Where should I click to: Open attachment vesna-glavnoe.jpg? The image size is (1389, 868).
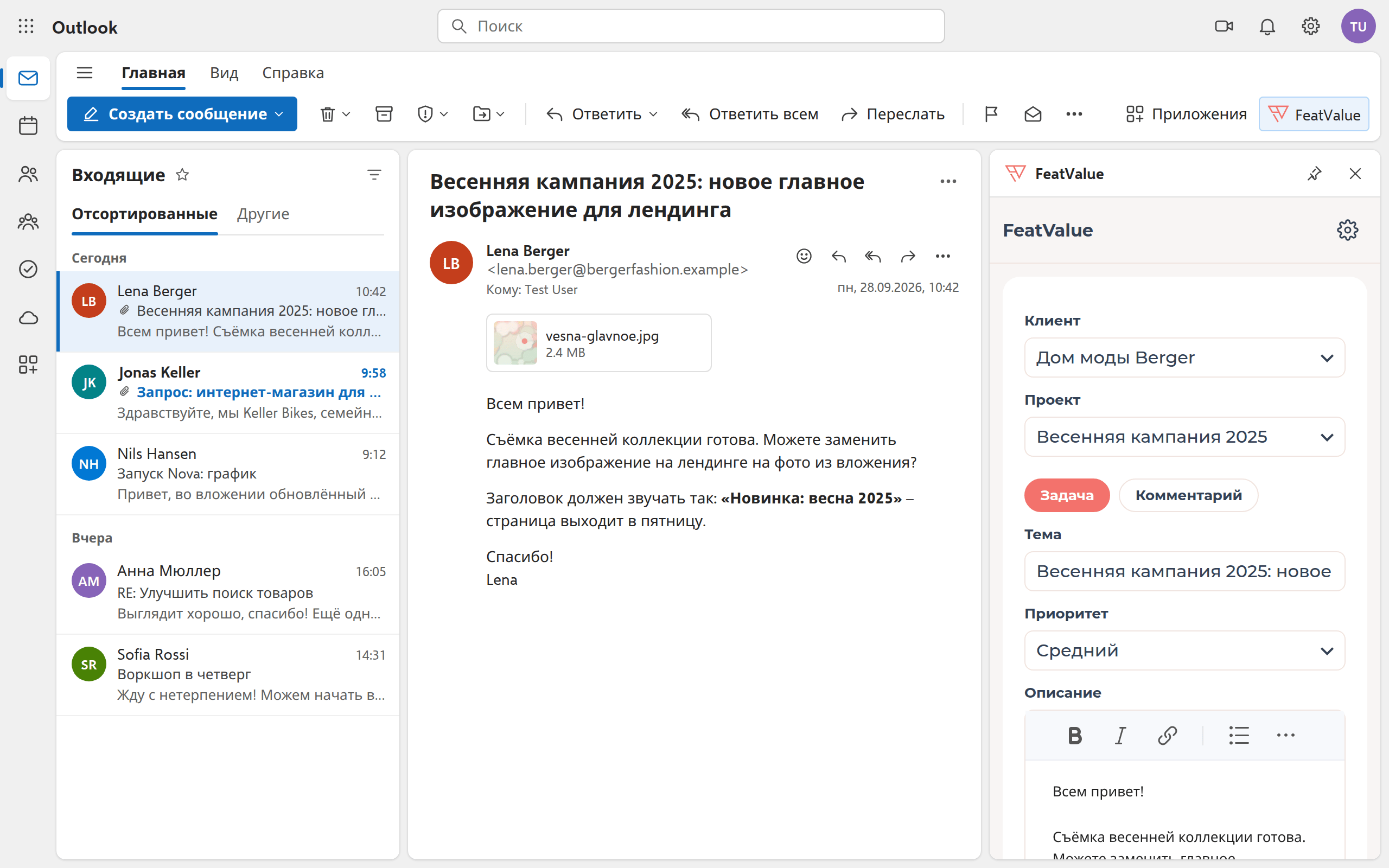598,343
